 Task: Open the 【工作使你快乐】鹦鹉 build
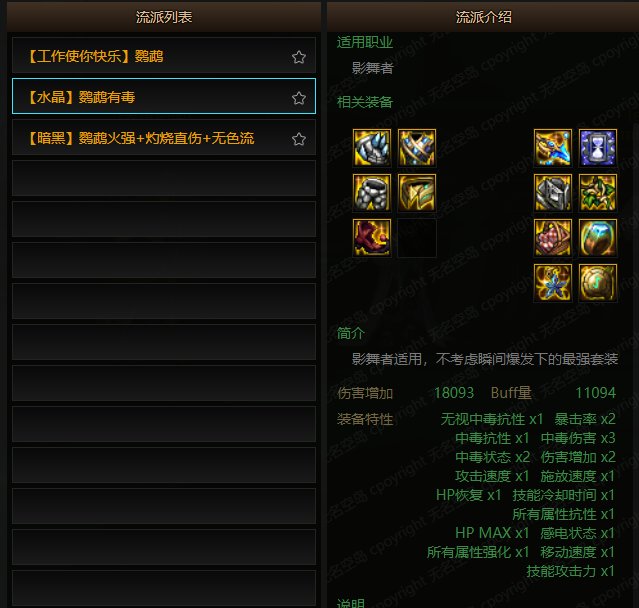pos(164,55)
